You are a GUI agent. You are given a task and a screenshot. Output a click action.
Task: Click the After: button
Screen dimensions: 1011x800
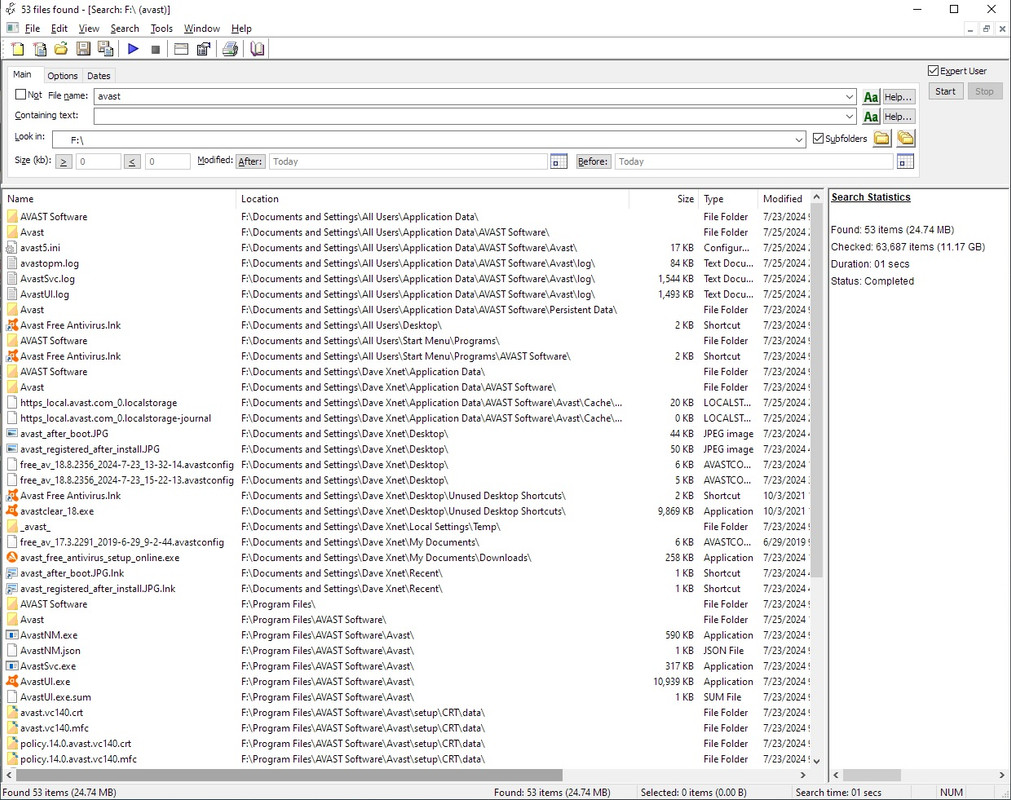(251, 162)
